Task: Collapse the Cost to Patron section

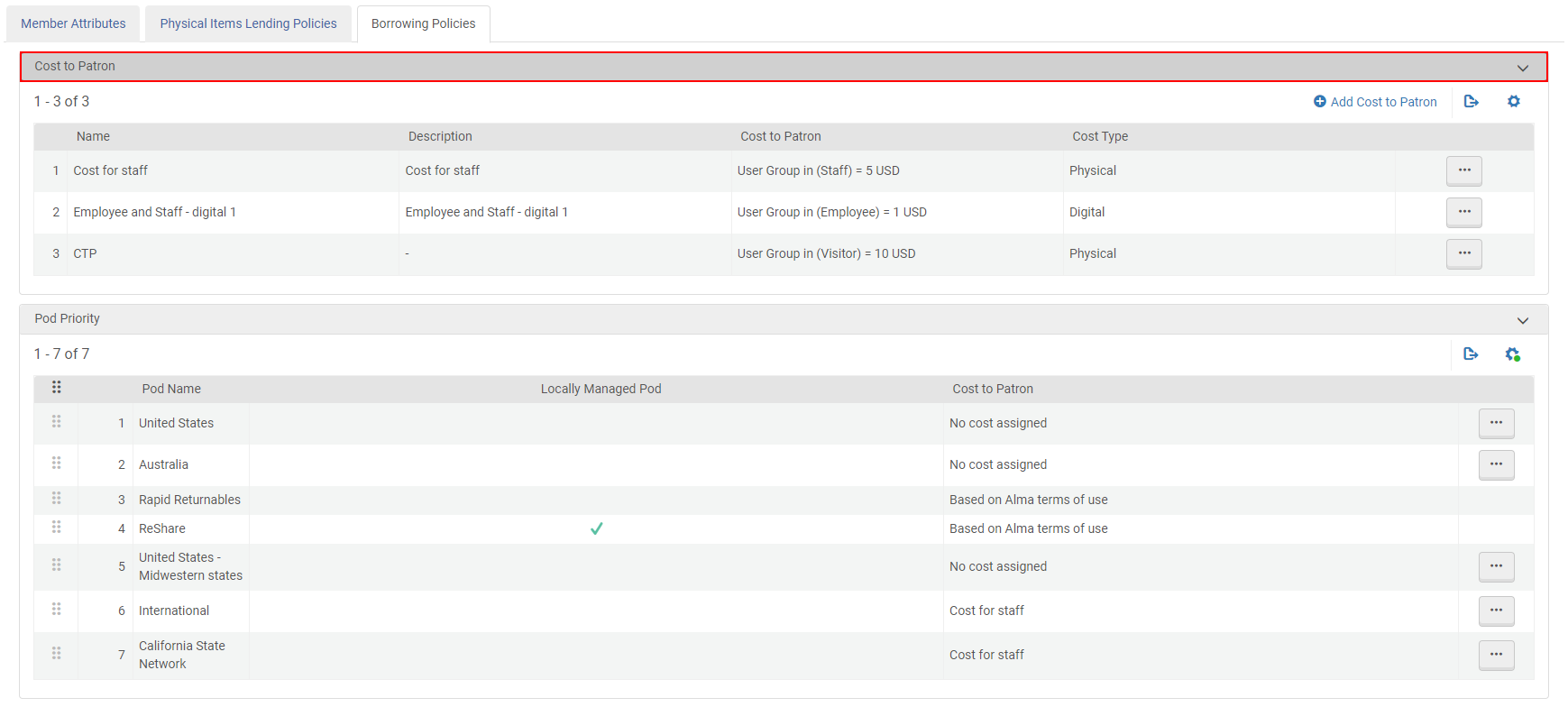Action: coord(1522,68)
